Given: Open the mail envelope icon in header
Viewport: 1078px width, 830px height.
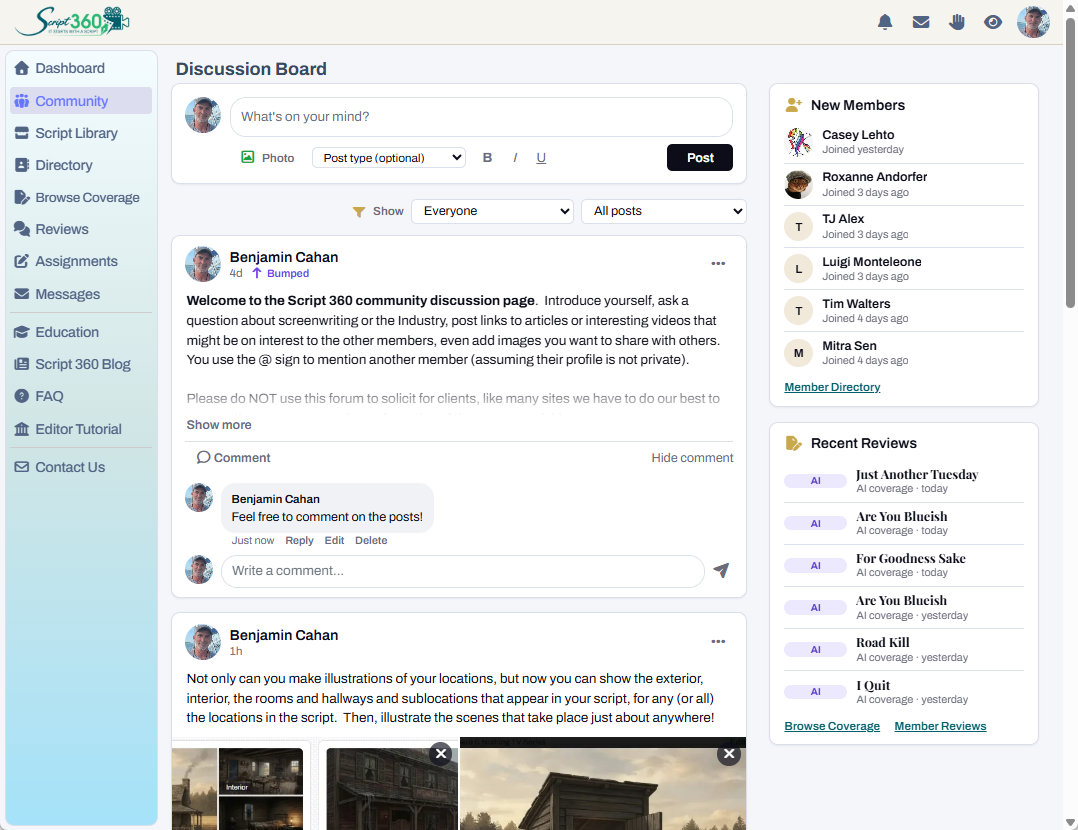Looking at the screenshot, I should click(921, 22).
